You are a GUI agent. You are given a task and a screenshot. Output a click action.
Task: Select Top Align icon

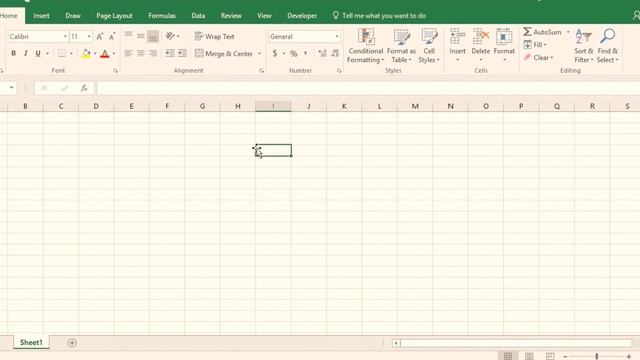(128, 36)
